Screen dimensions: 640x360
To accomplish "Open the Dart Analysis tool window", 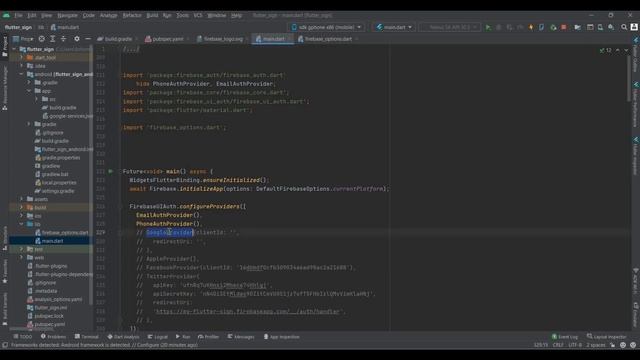I will 123,337.
